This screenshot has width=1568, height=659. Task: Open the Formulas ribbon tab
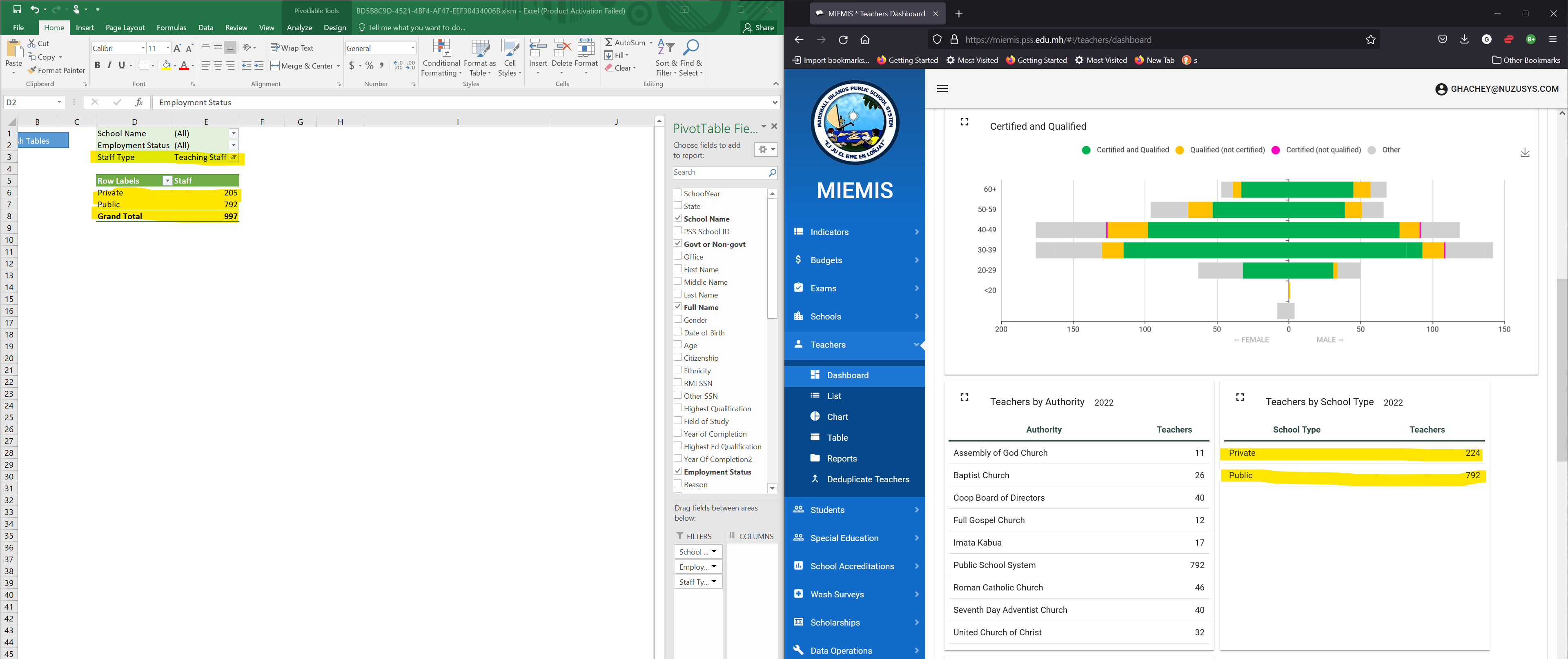click(x=171, y=28)
